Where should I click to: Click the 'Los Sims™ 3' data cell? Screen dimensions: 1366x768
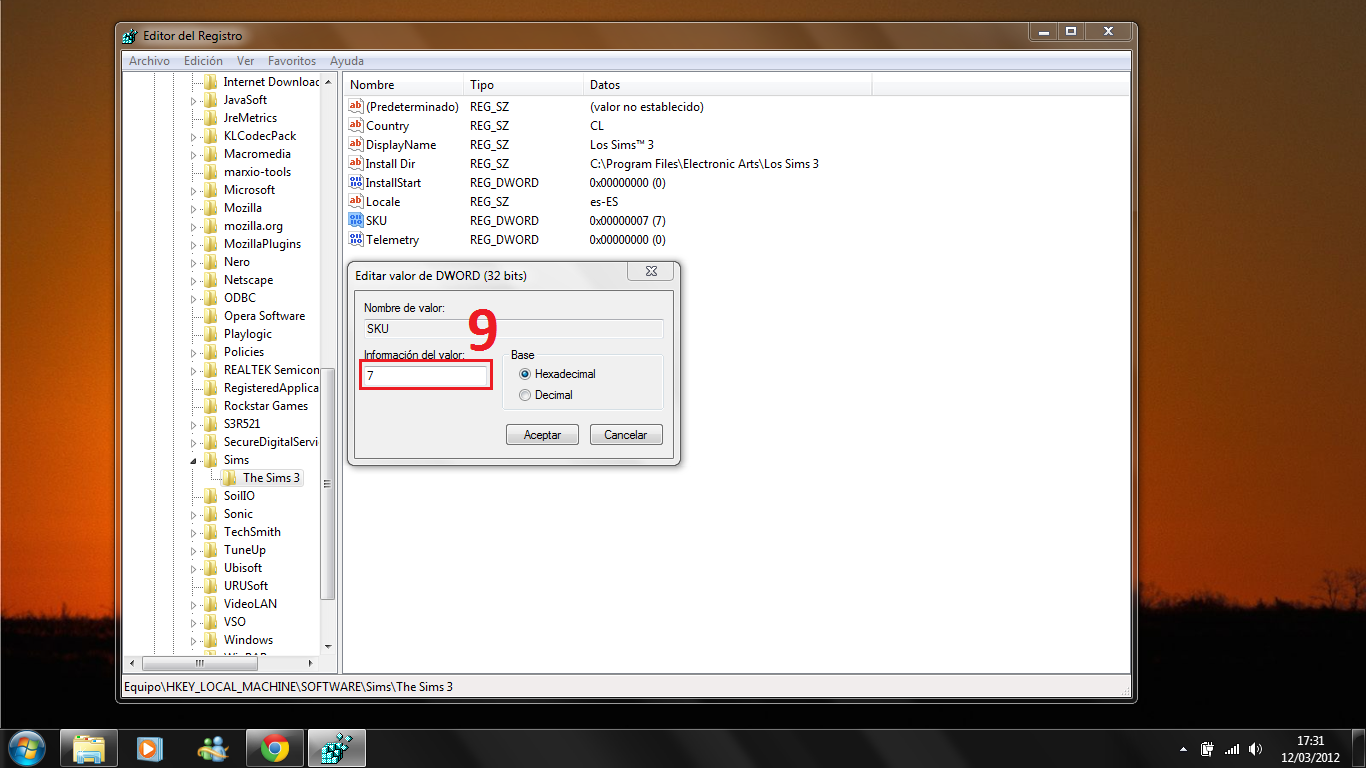621,144
